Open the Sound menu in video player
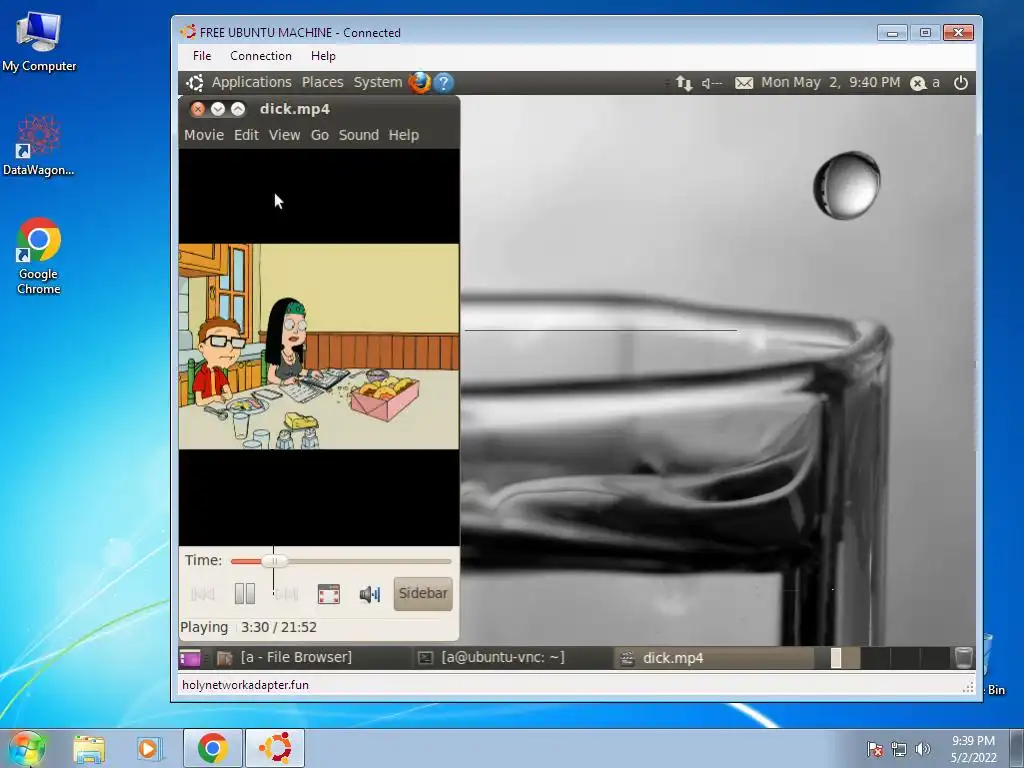The height and width of the screenshot is (768, 1024). [x=359, y=135]
